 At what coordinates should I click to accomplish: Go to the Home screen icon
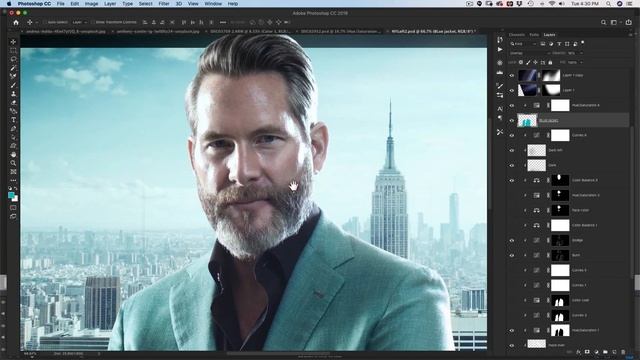[16, 22]
